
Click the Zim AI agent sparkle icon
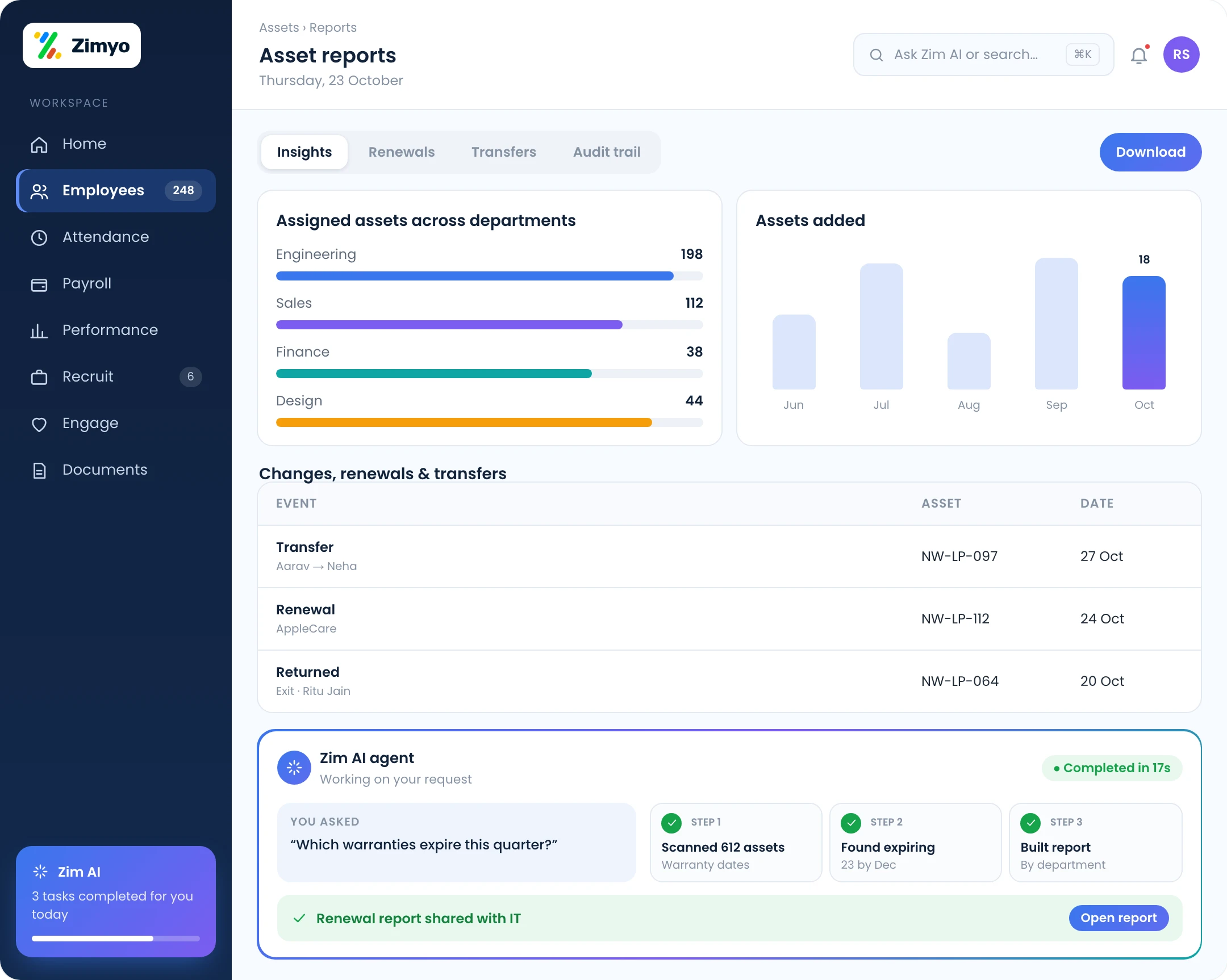(x=294, y=767)
